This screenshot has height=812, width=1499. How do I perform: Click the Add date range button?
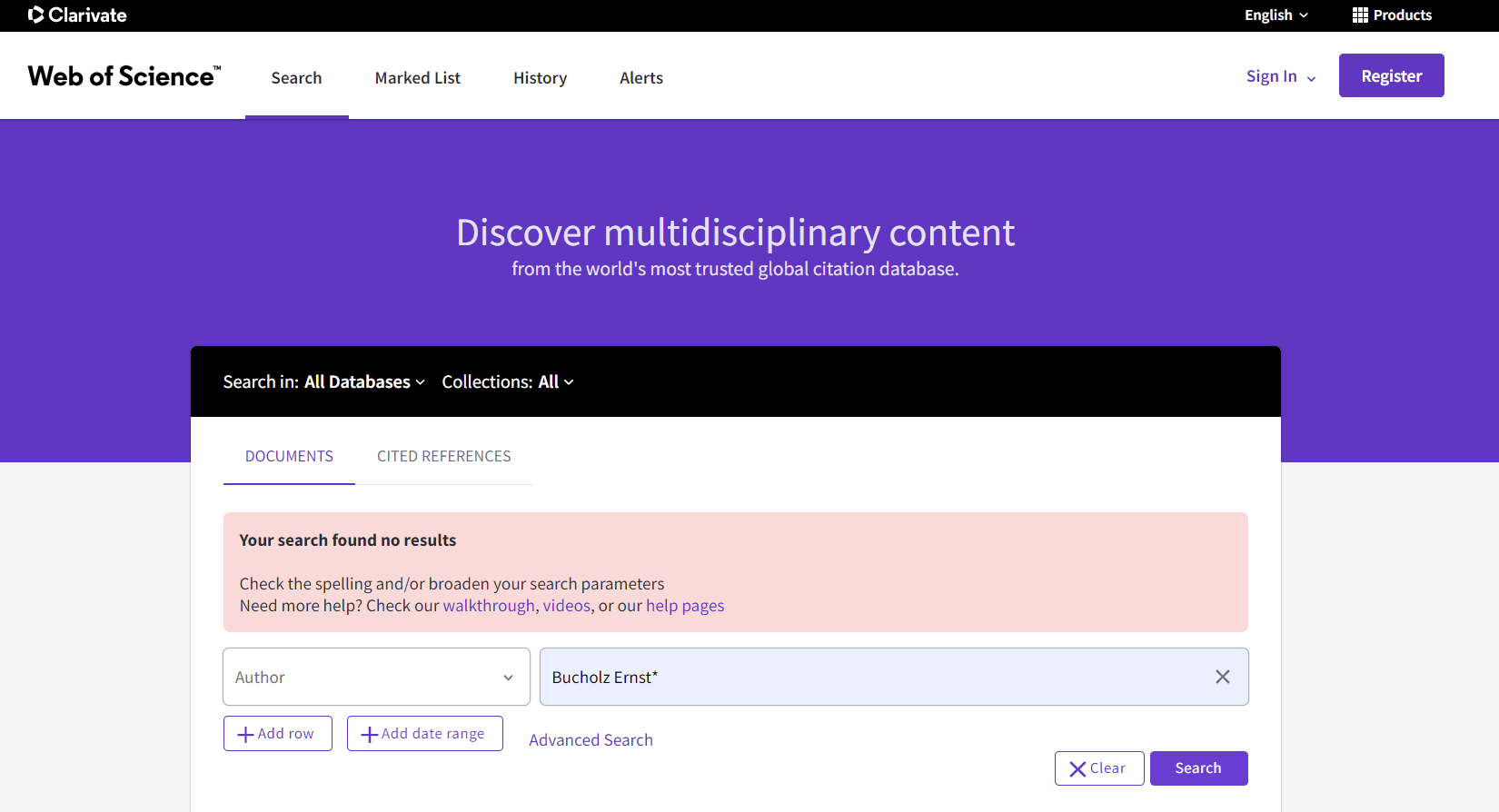click(424, 734)
